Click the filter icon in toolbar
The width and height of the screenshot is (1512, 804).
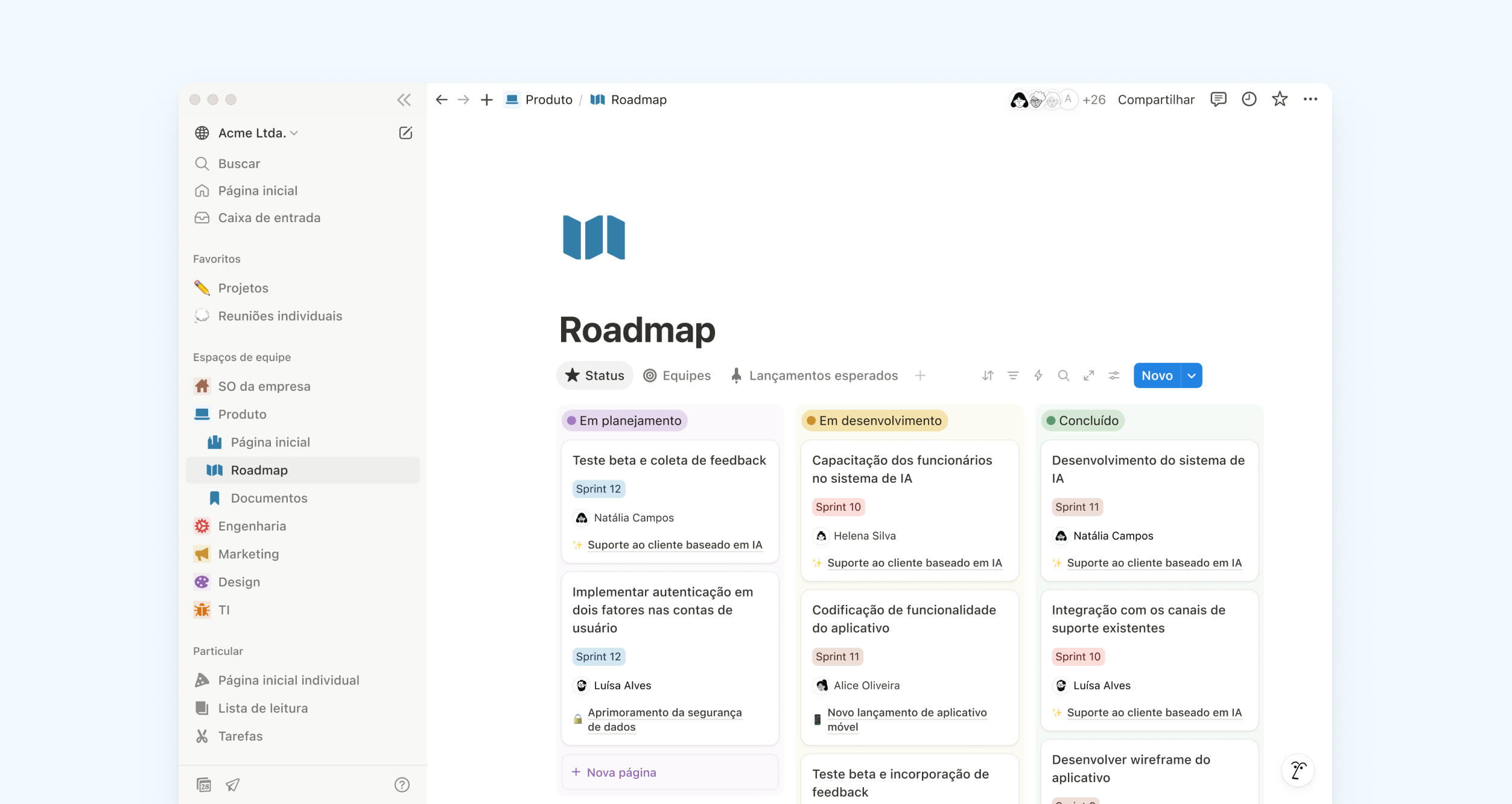1013,375
